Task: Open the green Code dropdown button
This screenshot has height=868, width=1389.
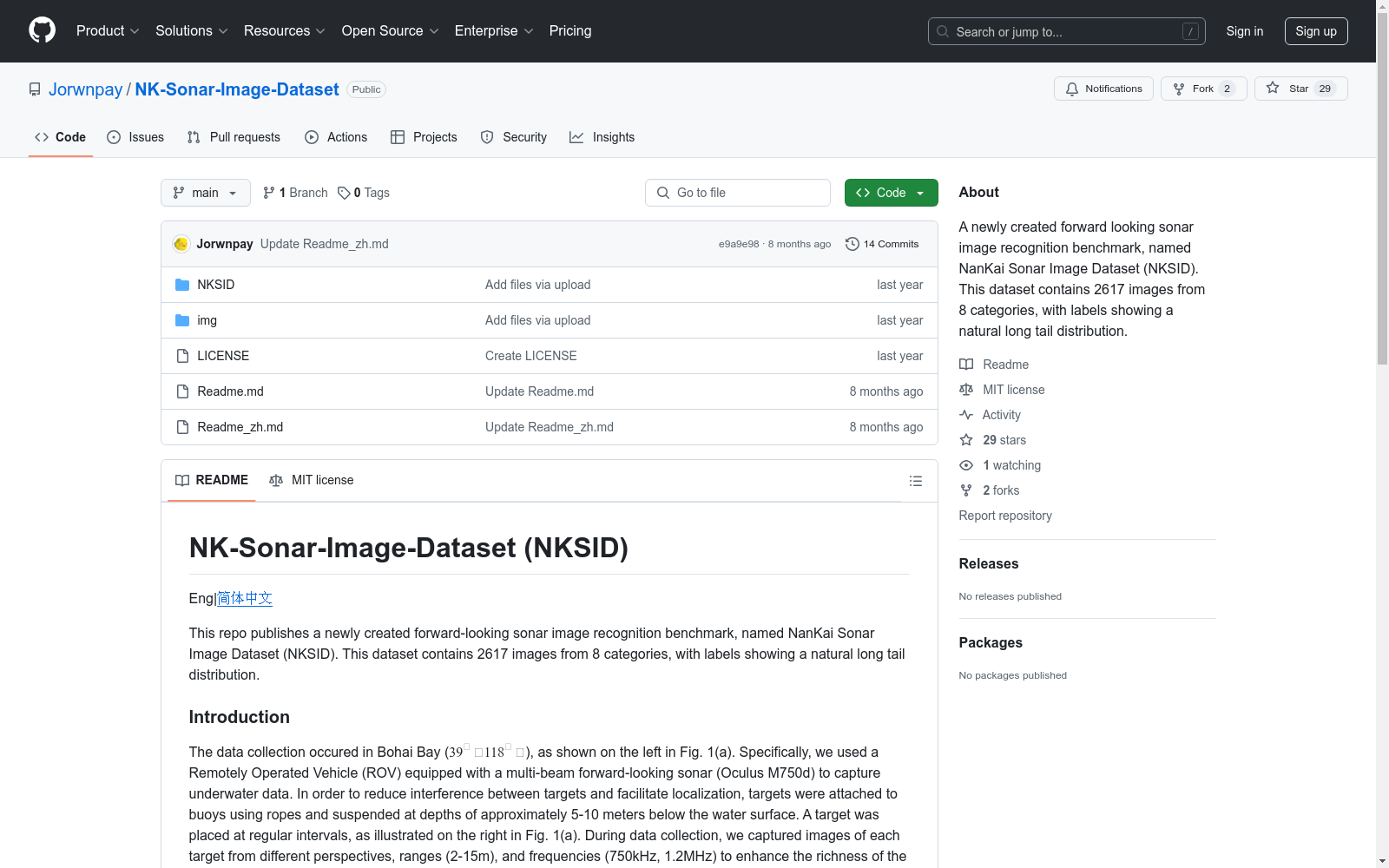Action: pyautogui.click(x=891, y=193)
